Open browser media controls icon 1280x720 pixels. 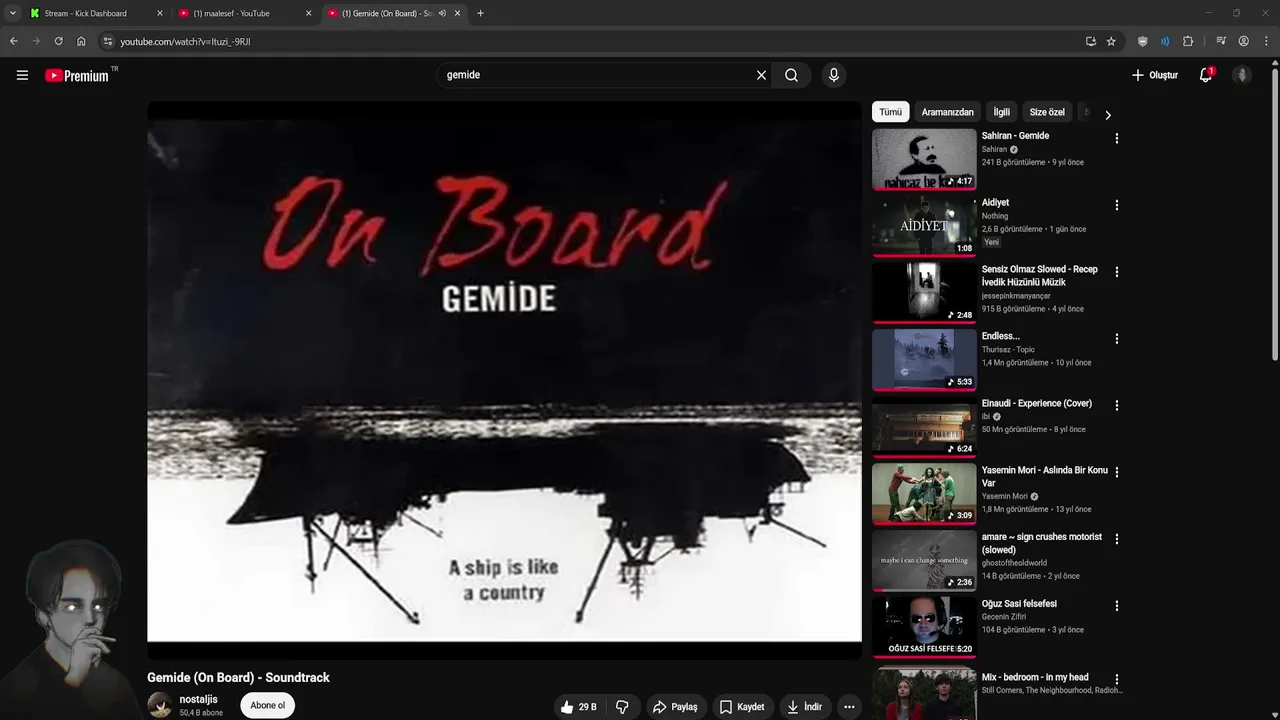(1221, 41)
